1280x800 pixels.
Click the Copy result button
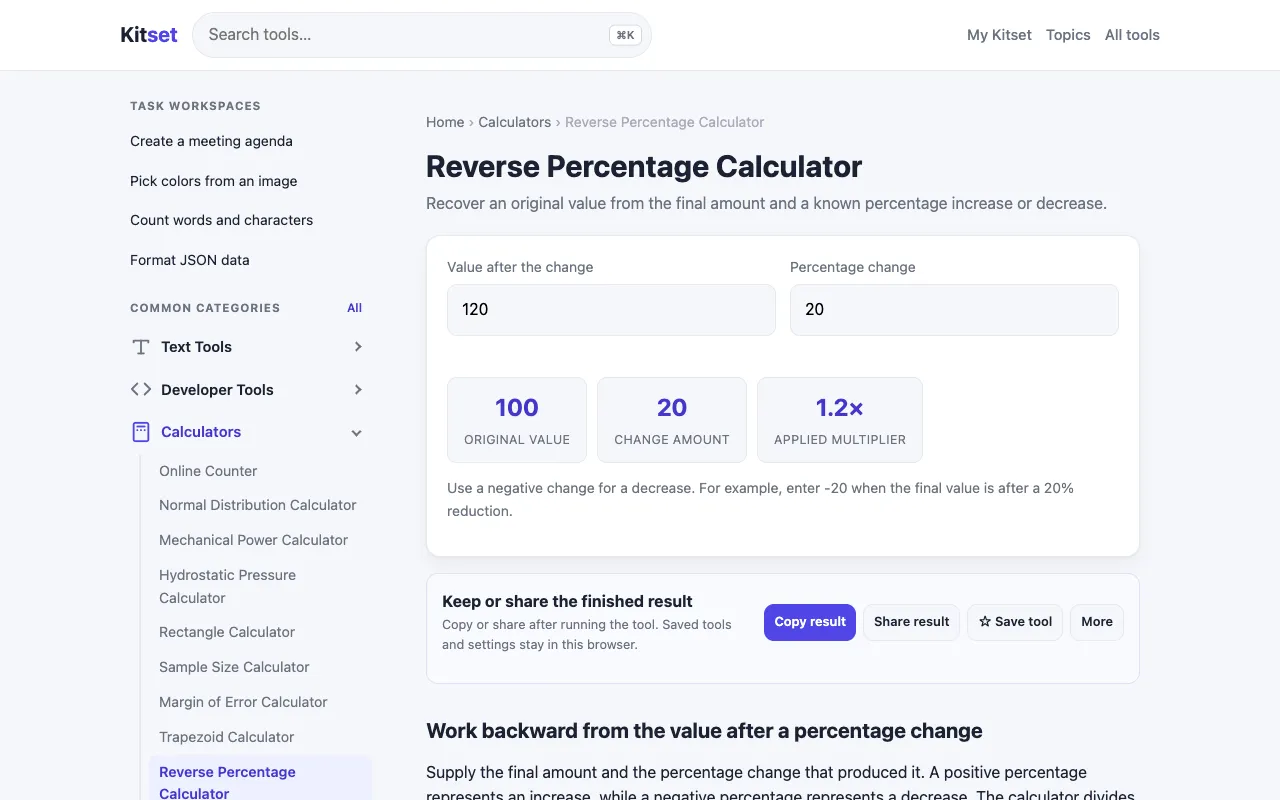810,622
